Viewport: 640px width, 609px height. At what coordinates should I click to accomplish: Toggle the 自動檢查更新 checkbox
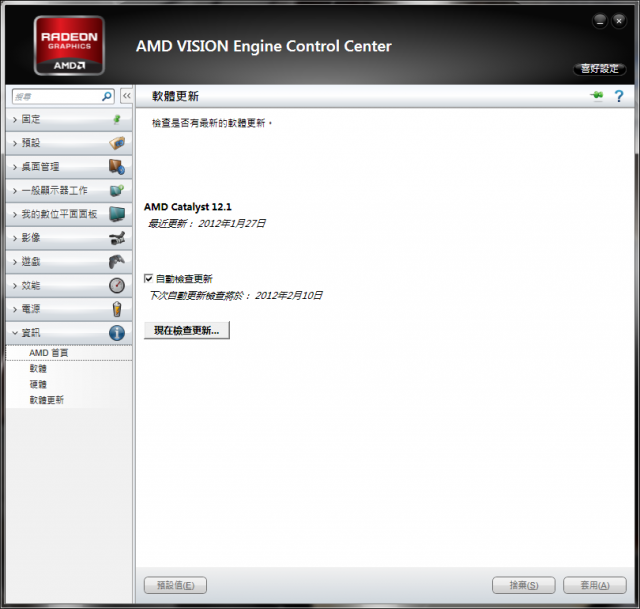click(148, 278)
